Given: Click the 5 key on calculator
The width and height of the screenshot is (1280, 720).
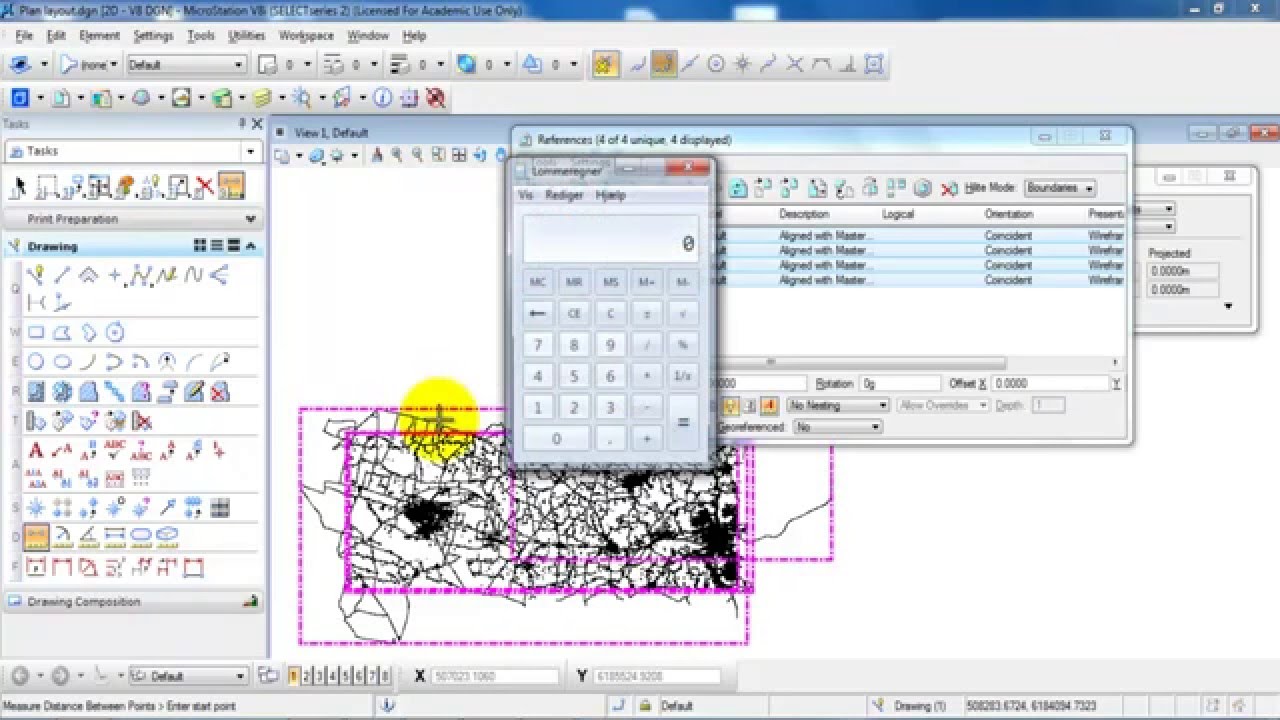Looking at the screenshot, I should [574, 376].
